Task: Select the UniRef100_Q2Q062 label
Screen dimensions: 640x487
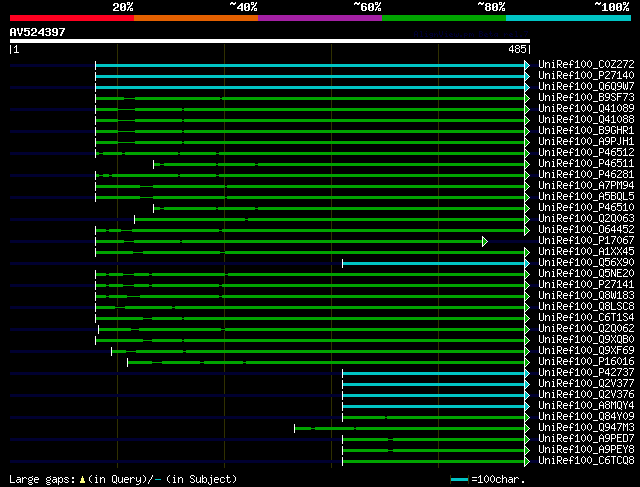Action: click(x=586, y=329)
